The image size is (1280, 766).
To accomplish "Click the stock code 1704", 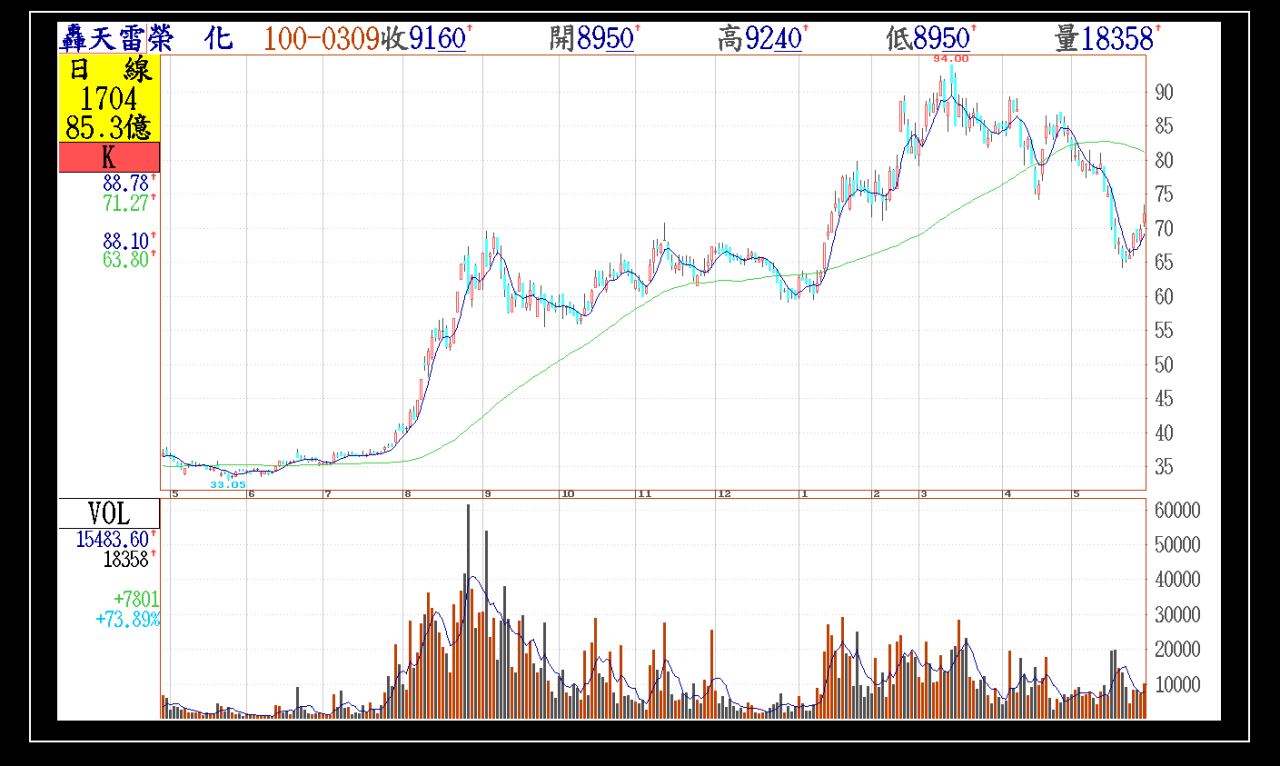I will [x=109, y=98].
